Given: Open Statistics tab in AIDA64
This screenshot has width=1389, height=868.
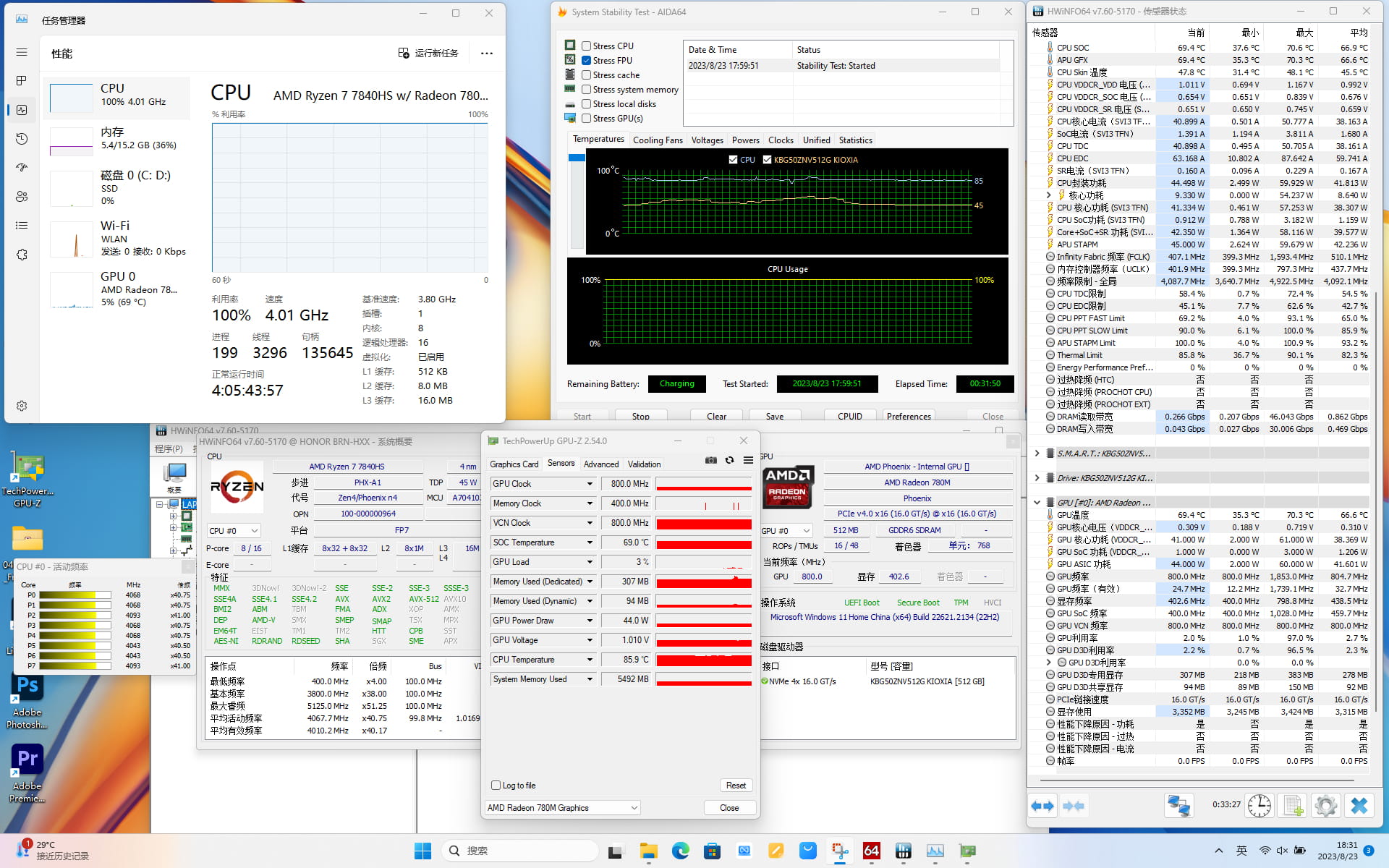Looking at the screenshot, I should point(855,140).
